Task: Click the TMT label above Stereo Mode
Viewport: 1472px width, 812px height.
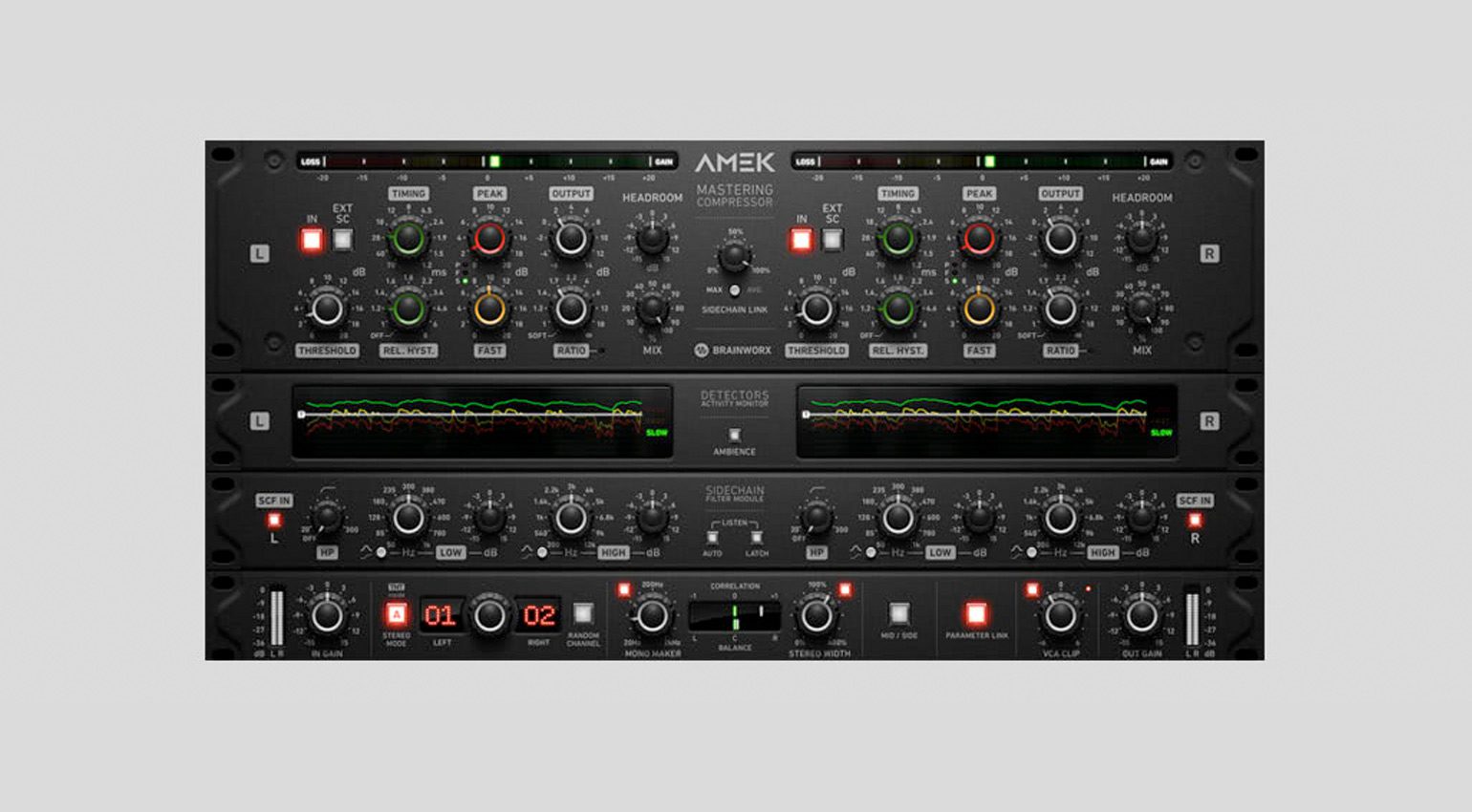Action: click(396, 588)
